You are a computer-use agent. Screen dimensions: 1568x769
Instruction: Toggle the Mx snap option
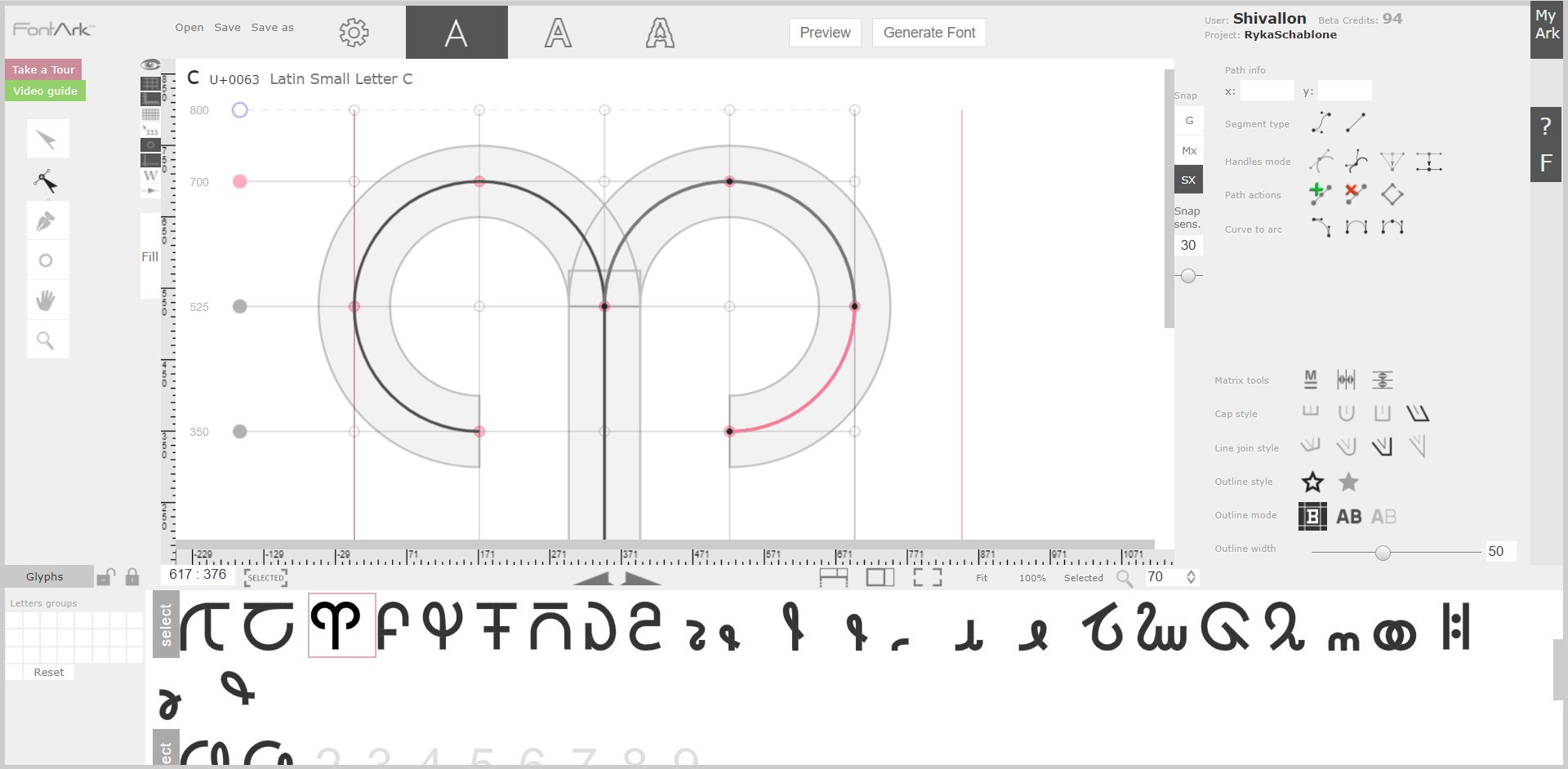[1189, 151]
